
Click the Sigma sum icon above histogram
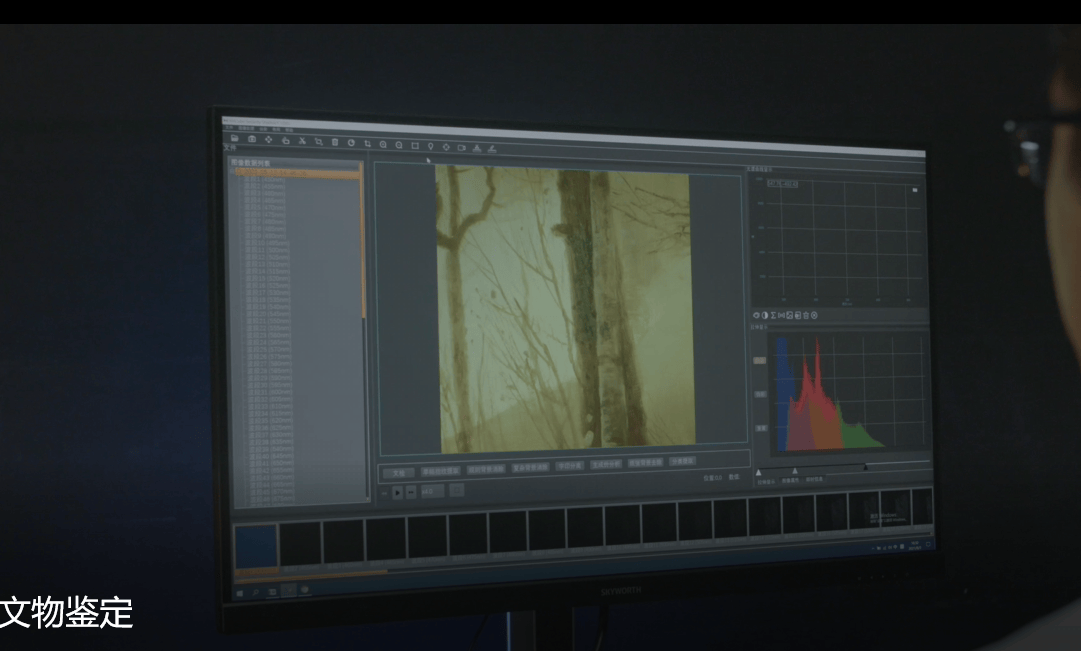pos(773,315)
